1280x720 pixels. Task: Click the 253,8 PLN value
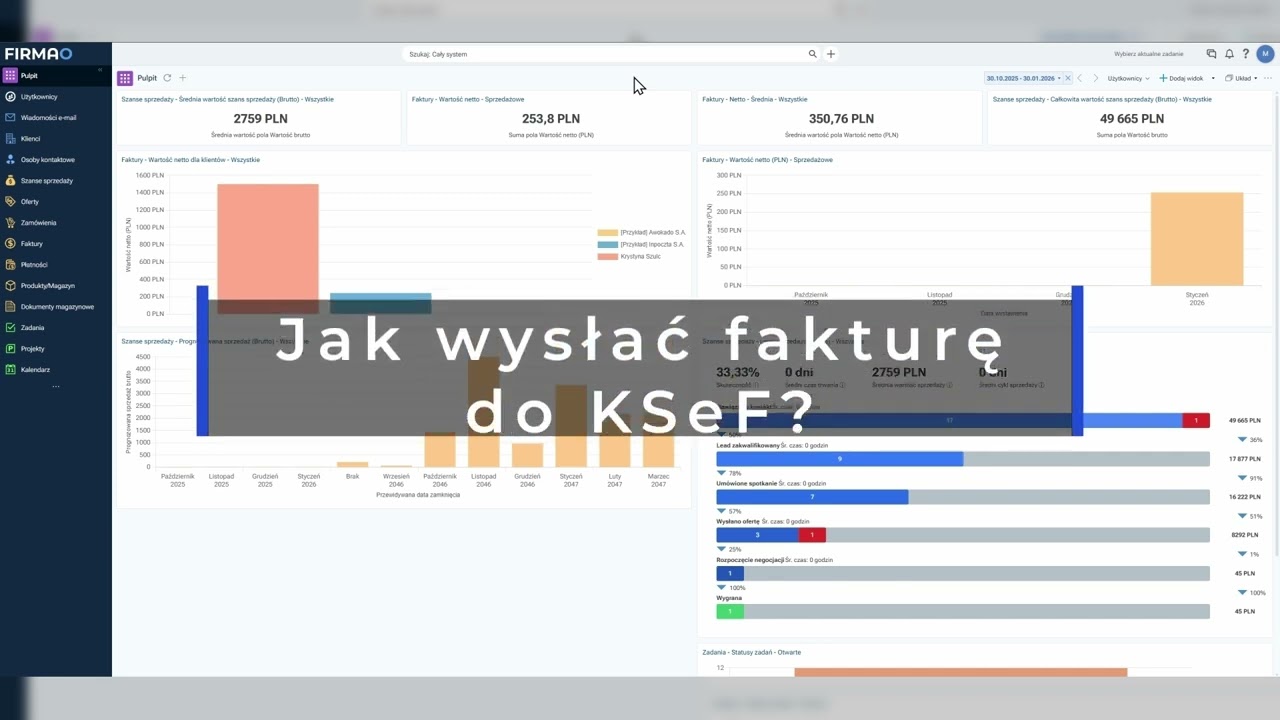[x=551, y=119]
